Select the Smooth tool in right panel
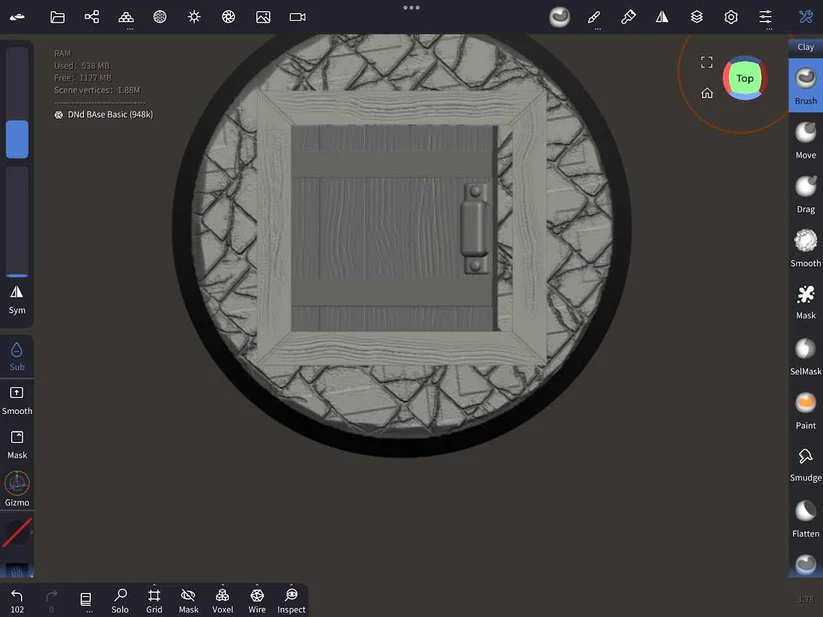 pyautogui.click(x=806, y=248)
